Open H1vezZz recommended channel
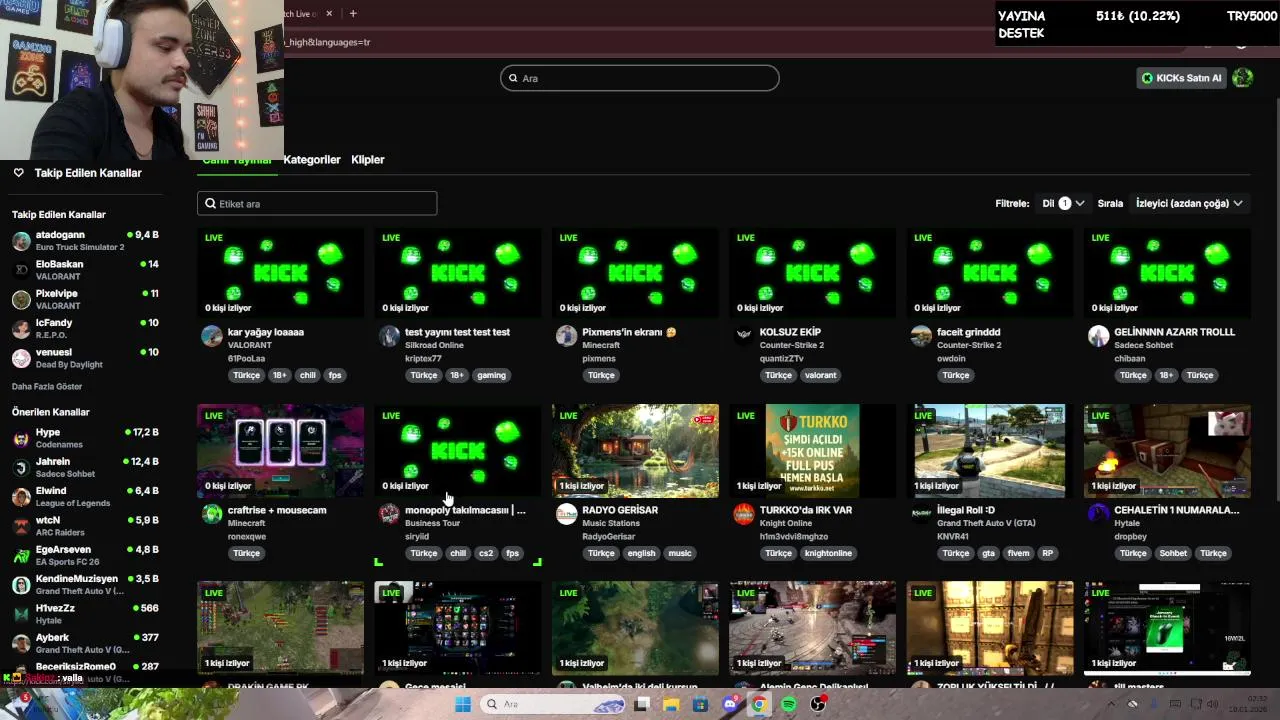1280x720 pixels. [x=85, y=613]
